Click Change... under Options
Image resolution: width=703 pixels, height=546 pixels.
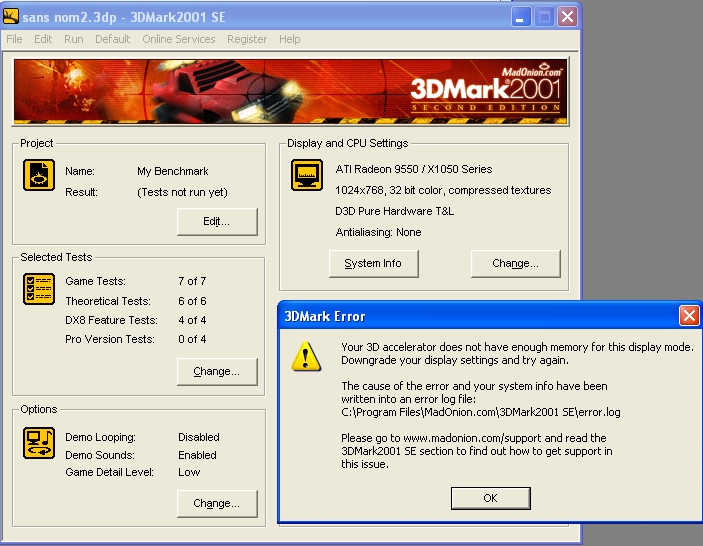point(217,503)
